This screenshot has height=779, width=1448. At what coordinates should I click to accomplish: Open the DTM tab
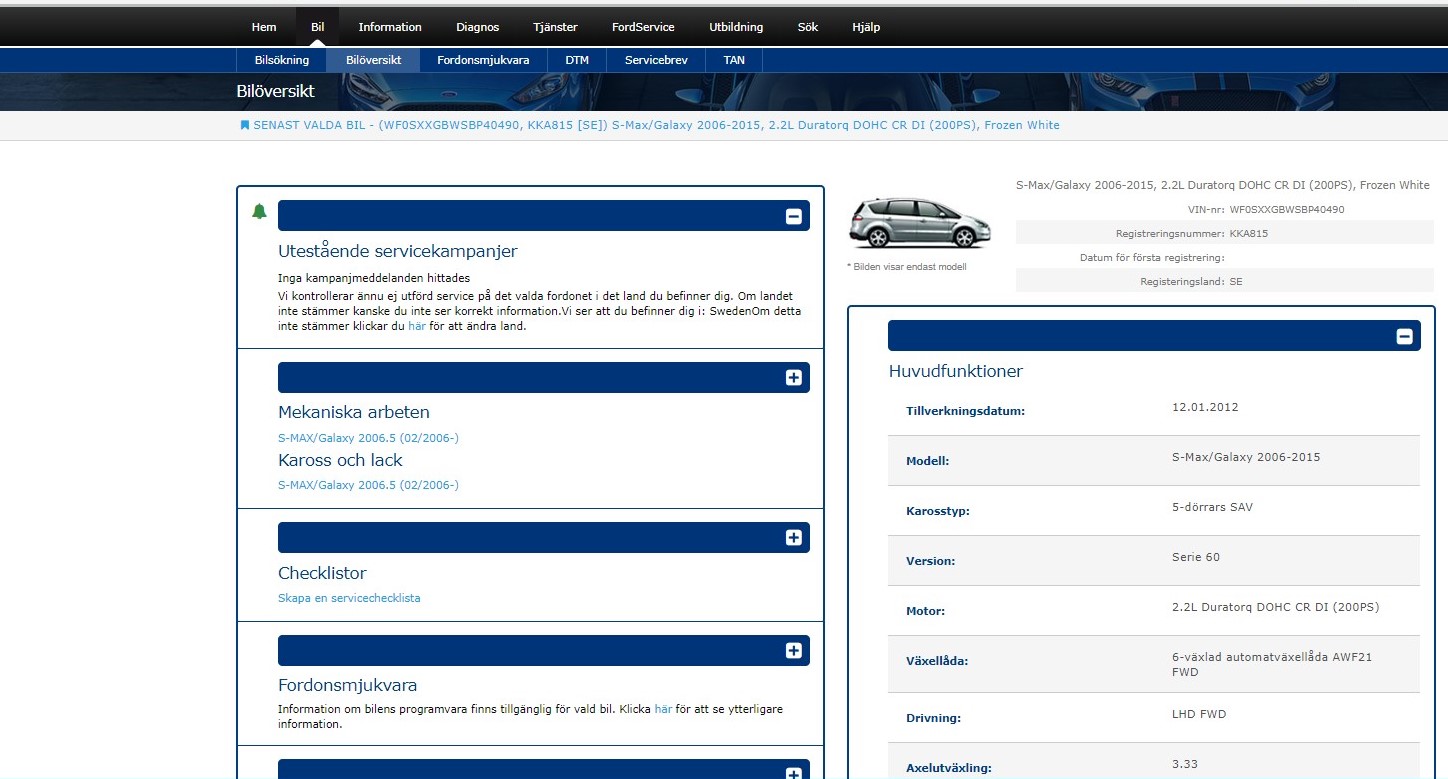[x=577, y=60]
